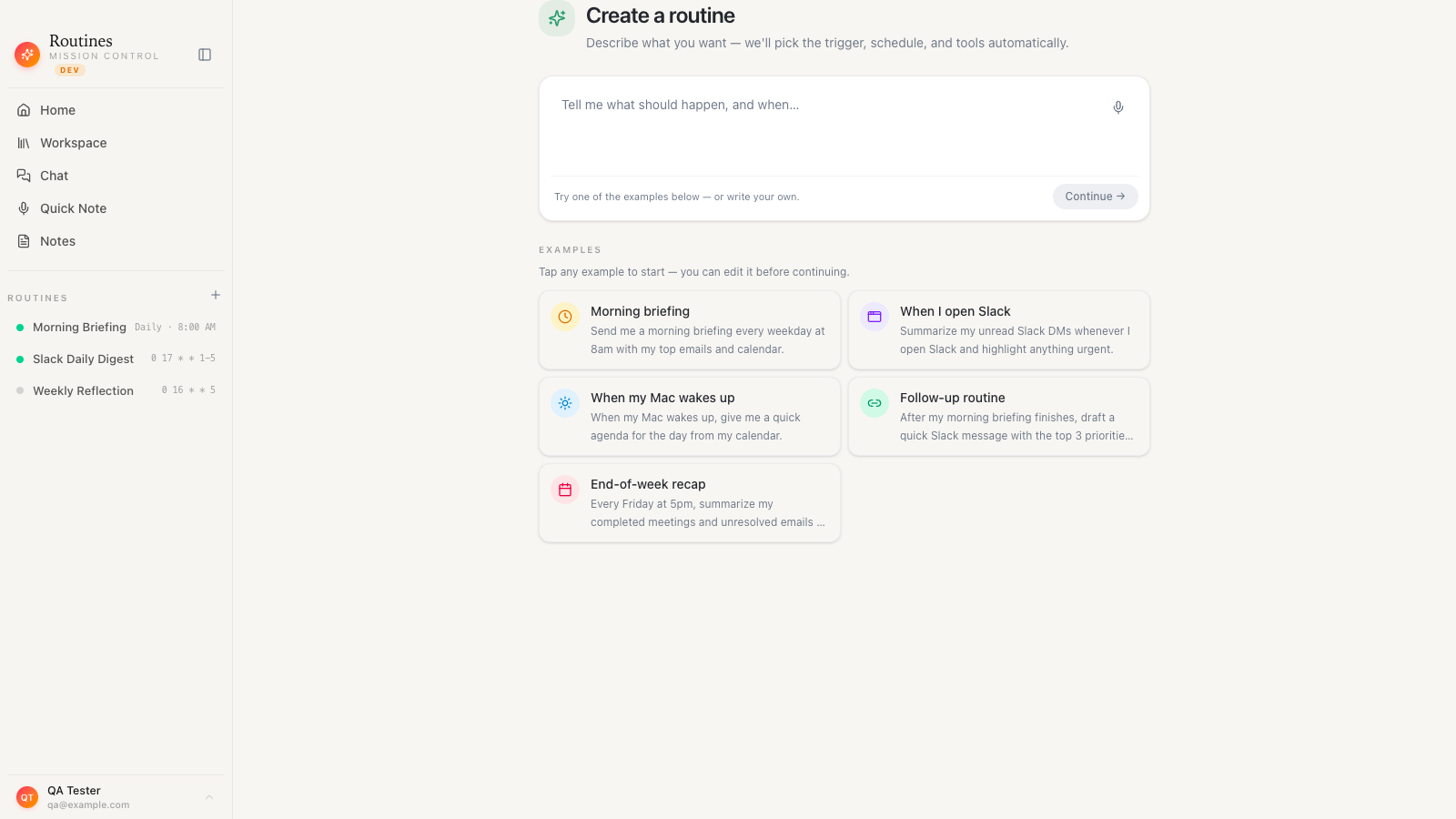
Task: Open the Home page
Action: [x=116, y=110]
